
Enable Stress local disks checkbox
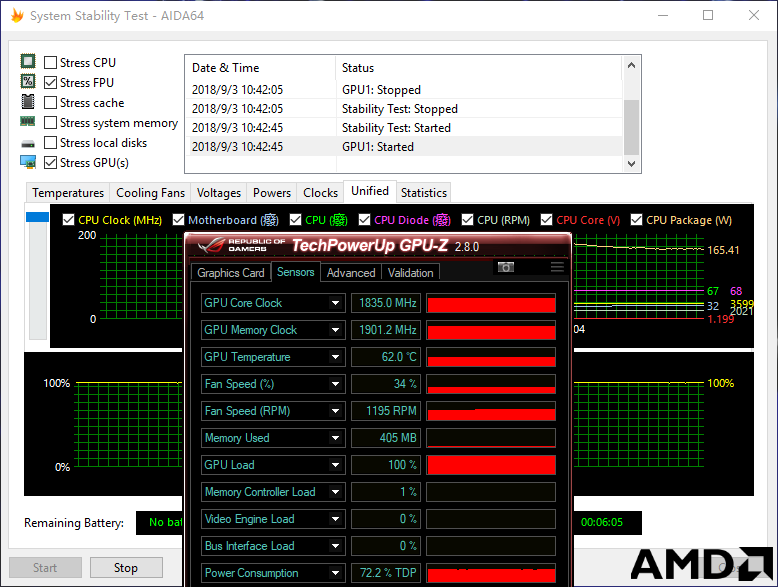50,142
